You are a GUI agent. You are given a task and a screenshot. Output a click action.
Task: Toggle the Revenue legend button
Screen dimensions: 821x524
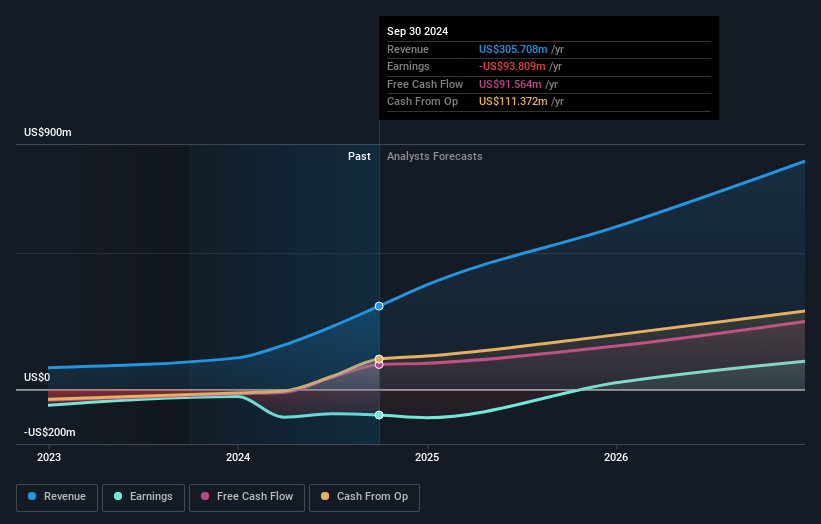(57, 497)
